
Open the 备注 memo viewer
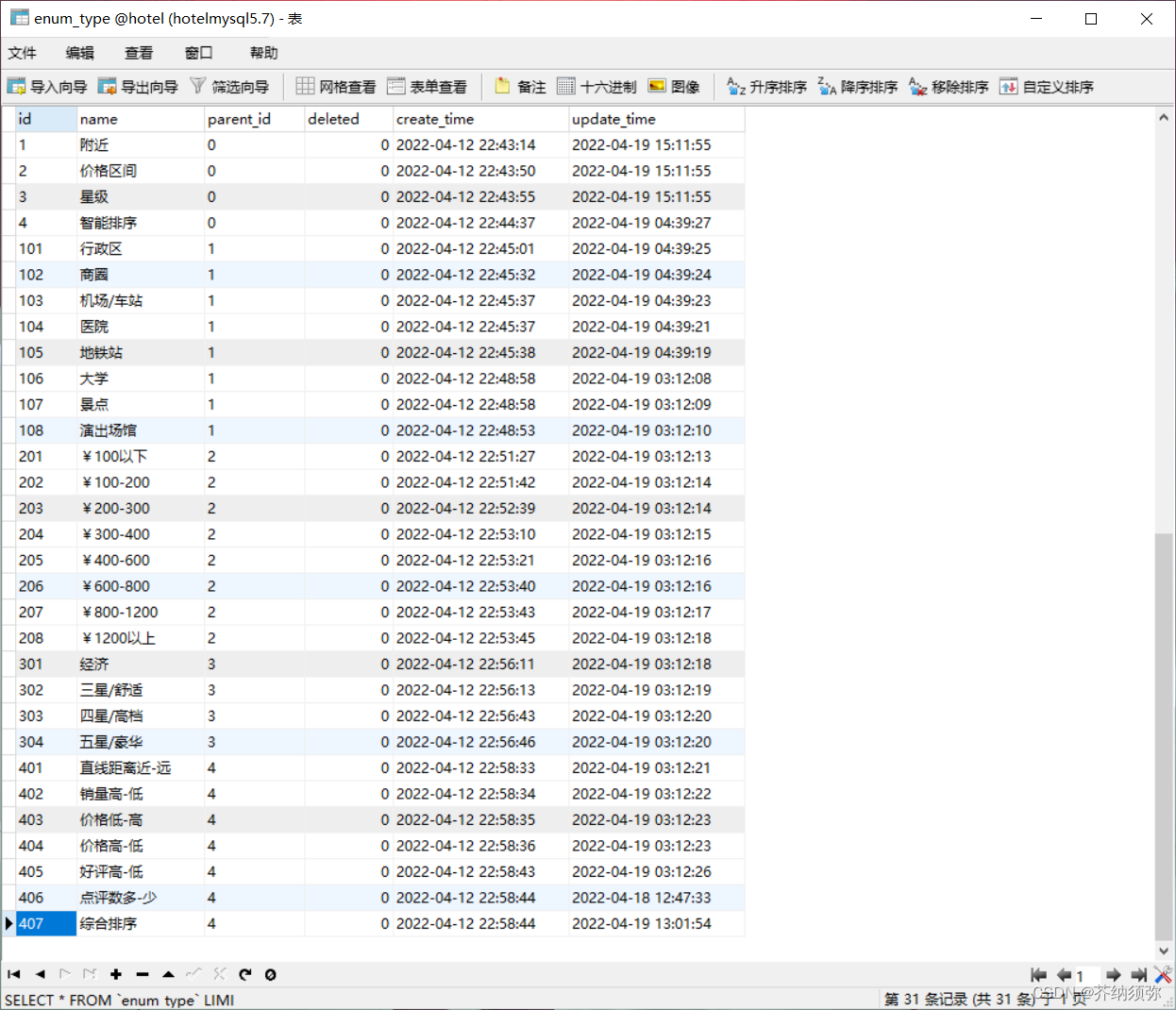pos(520,87)
